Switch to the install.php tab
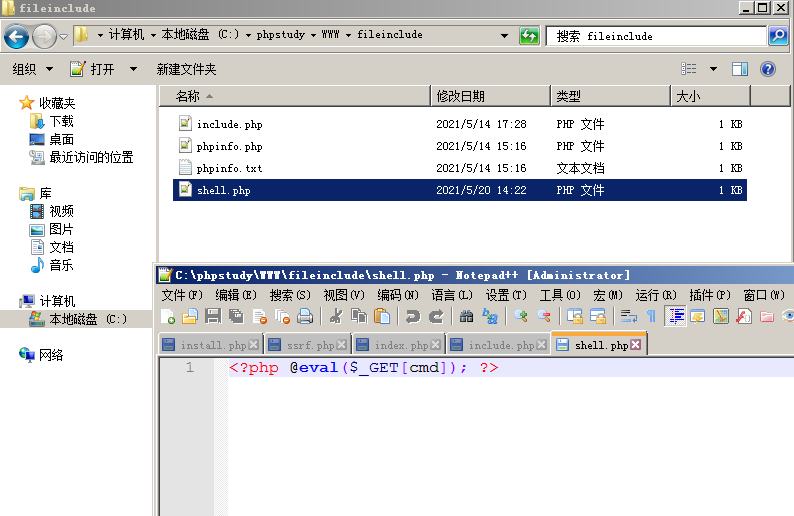 (x=211, y=345)
